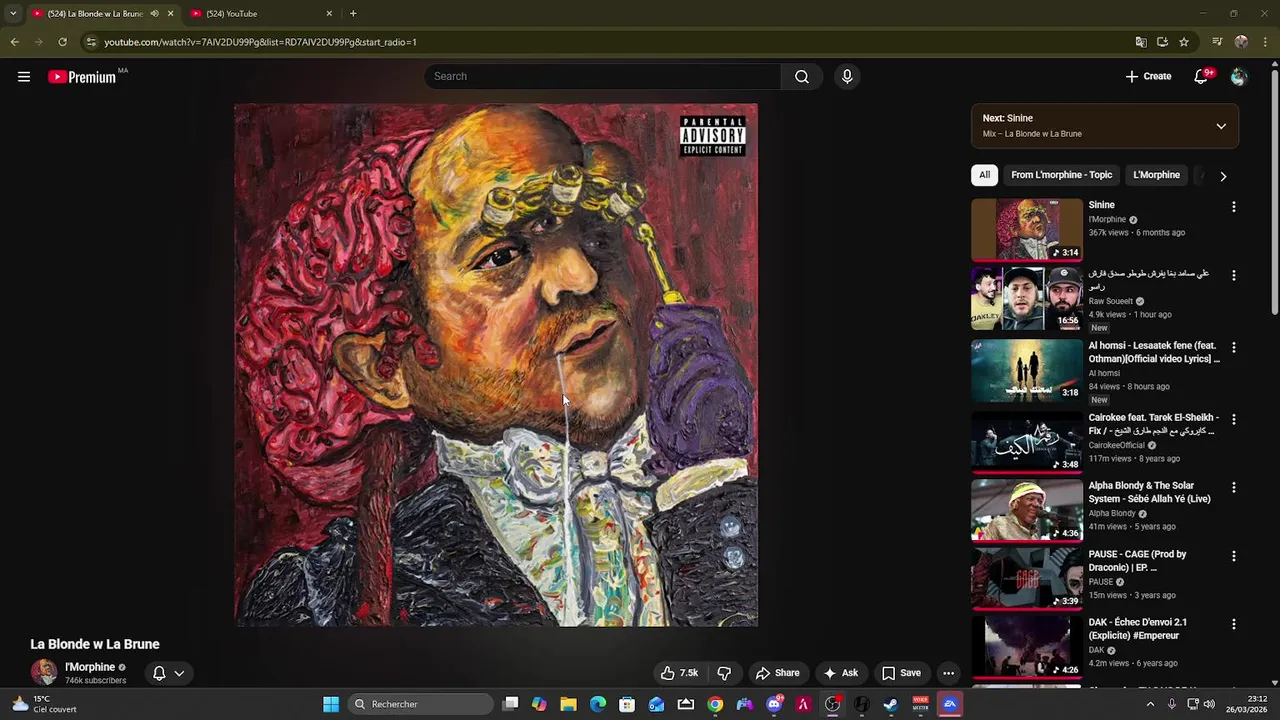Image resolution: width=1280 pixels, height=720 pixels.
Task: Open a new browser tab
Action: tap(353, 14)
